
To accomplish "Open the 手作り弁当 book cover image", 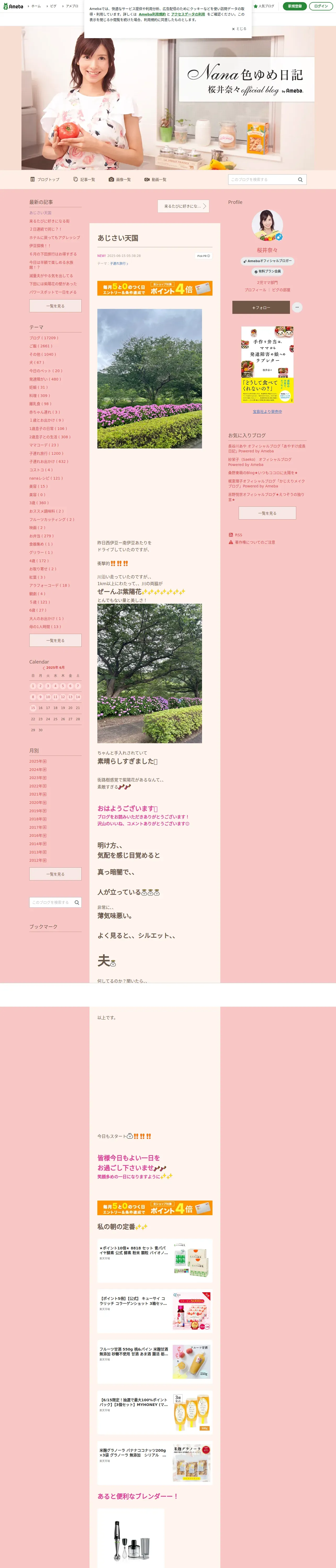I will tap(267, 365).
